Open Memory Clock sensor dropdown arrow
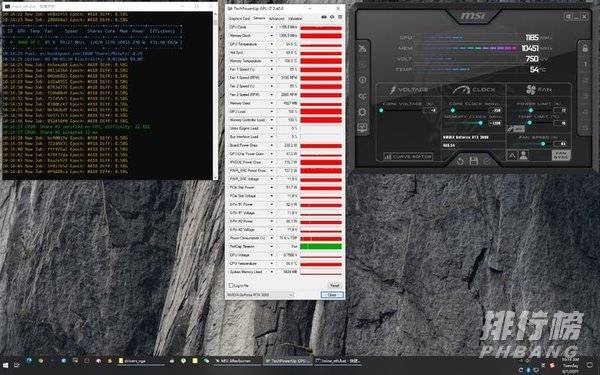 click(272, 36)
